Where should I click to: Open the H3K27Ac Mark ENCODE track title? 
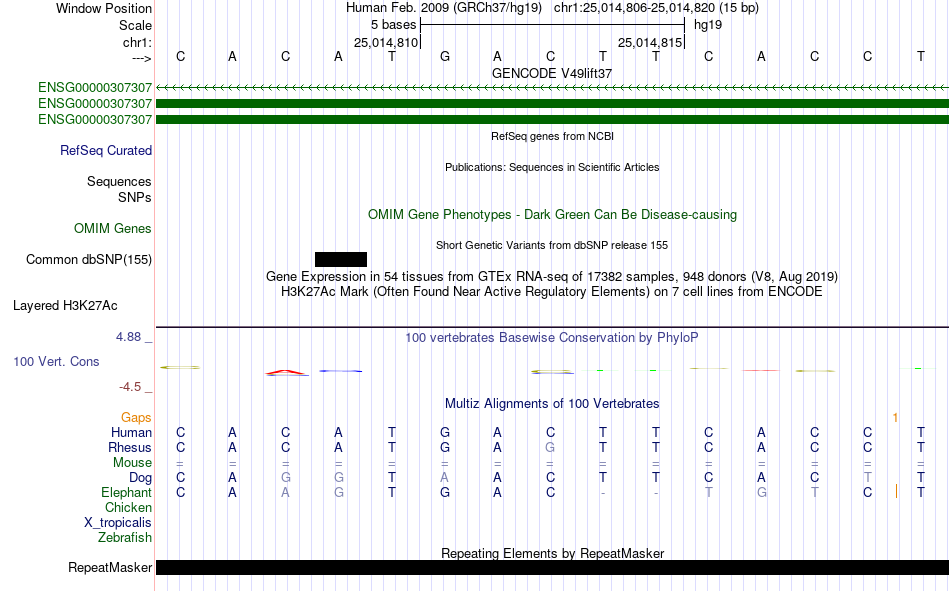(x=552, y=292)
